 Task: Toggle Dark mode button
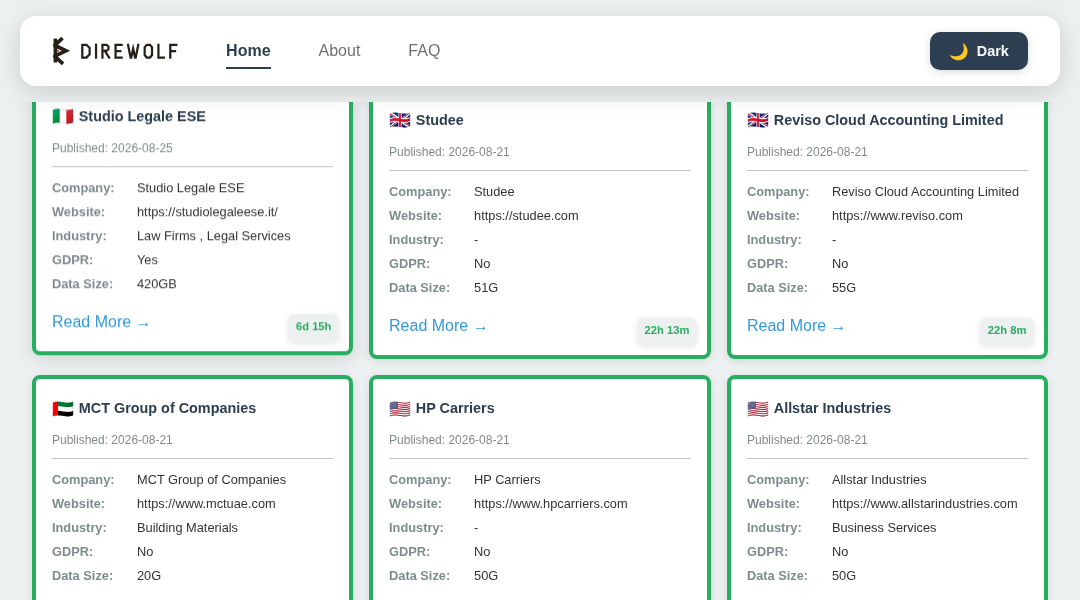[979, 51]
